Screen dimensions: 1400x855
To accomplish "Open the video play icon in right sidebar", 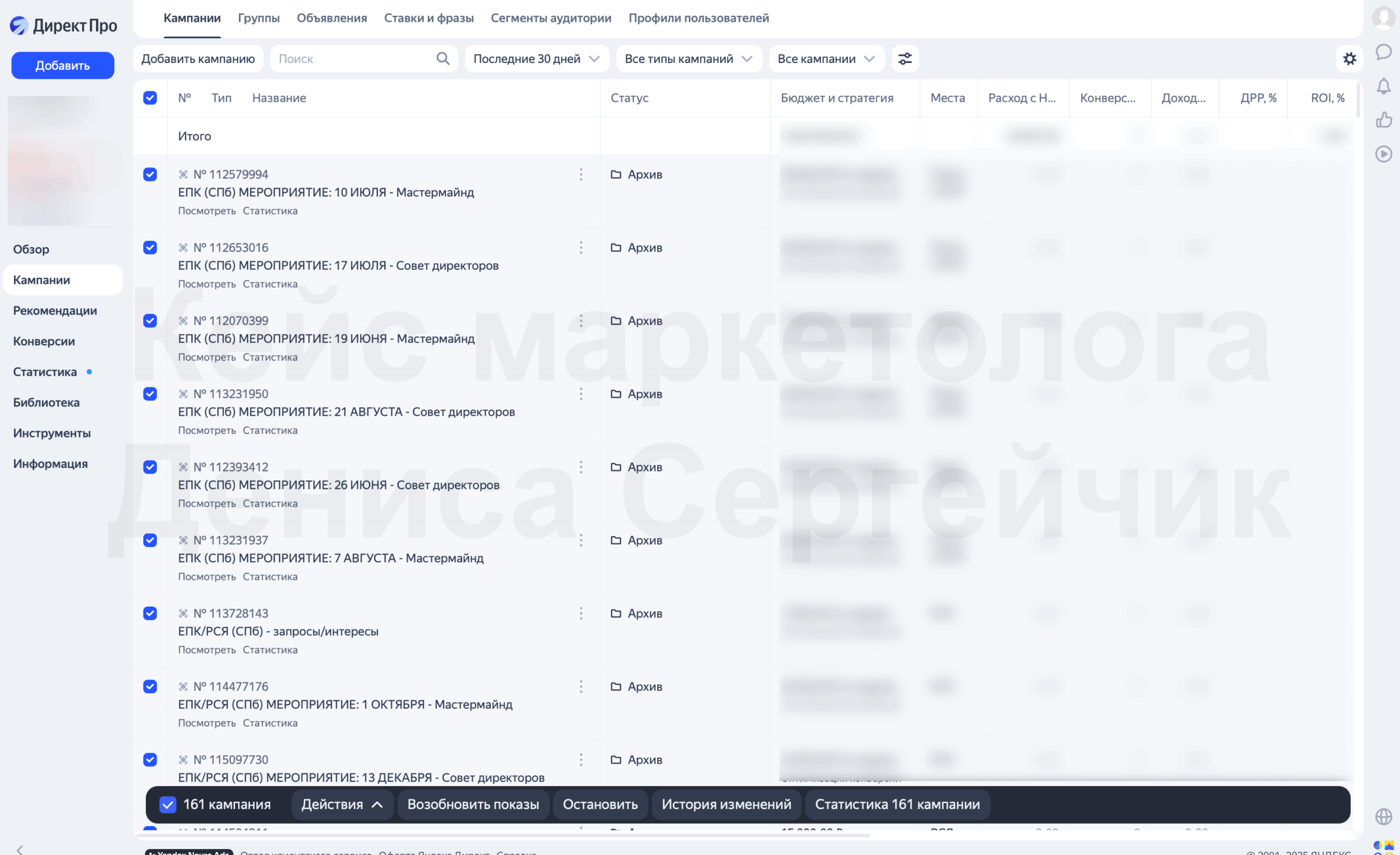I will point(1383,154).
